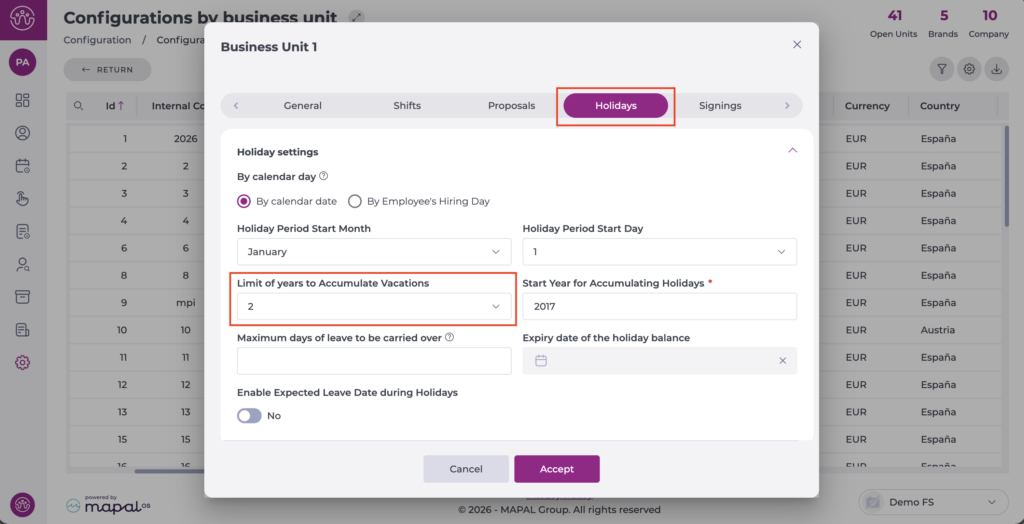Click the Accept button
Image resolution: width=1024 pixels, height=524 pixels.
557,469
